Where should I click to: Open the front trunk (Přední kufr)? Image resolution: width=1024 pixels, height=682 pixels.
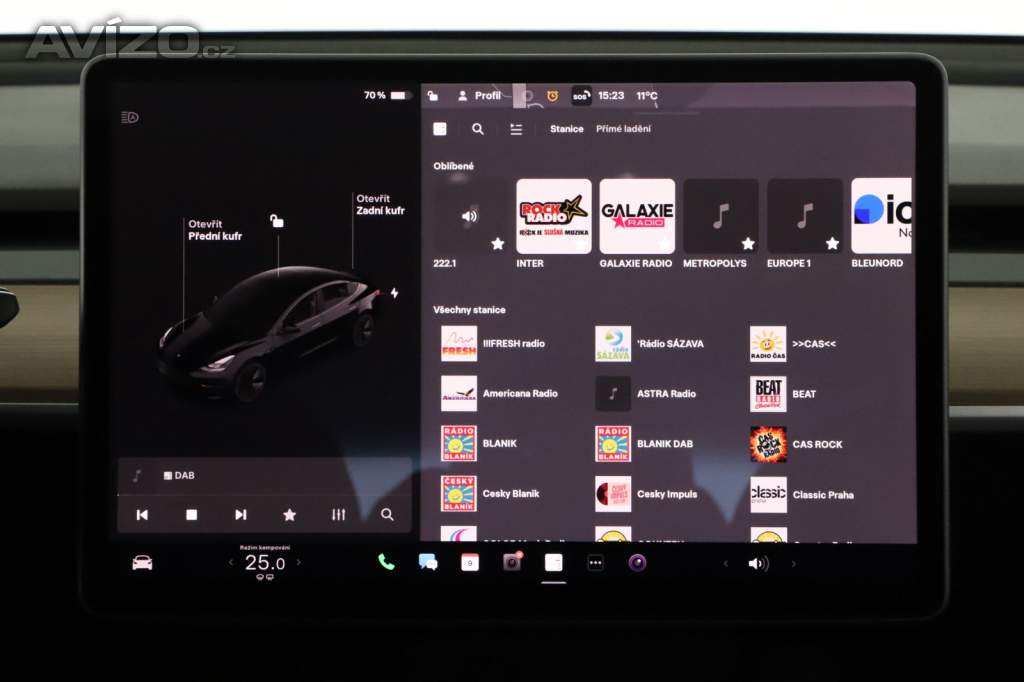coord(214,230)
